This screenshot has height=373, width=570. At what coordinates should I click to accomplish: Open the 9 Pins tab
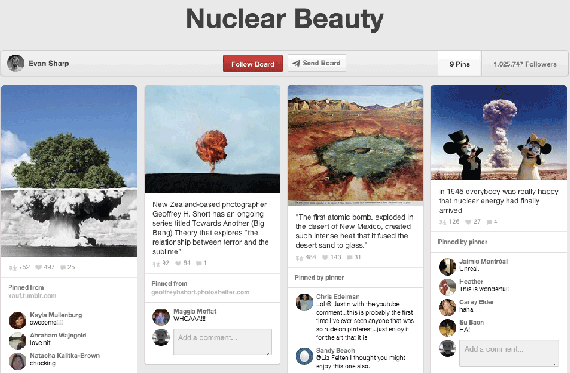click(x=459, y=64)
